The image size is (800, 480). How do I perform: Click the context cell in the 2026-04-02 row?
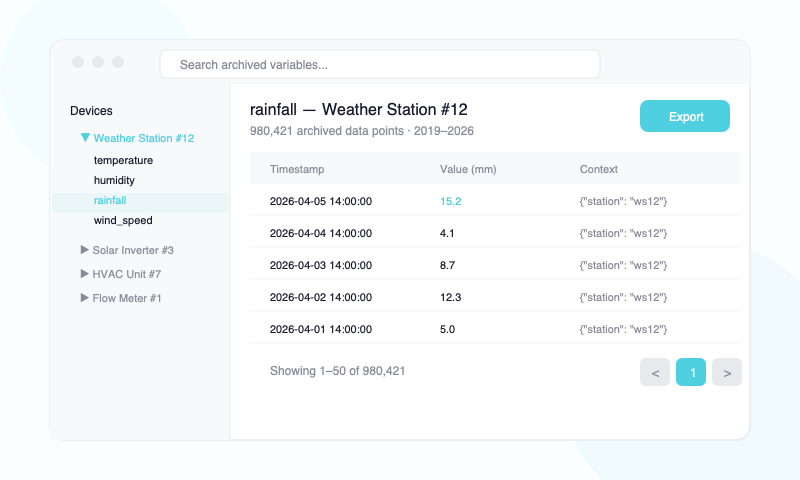(x=623, y=297)
